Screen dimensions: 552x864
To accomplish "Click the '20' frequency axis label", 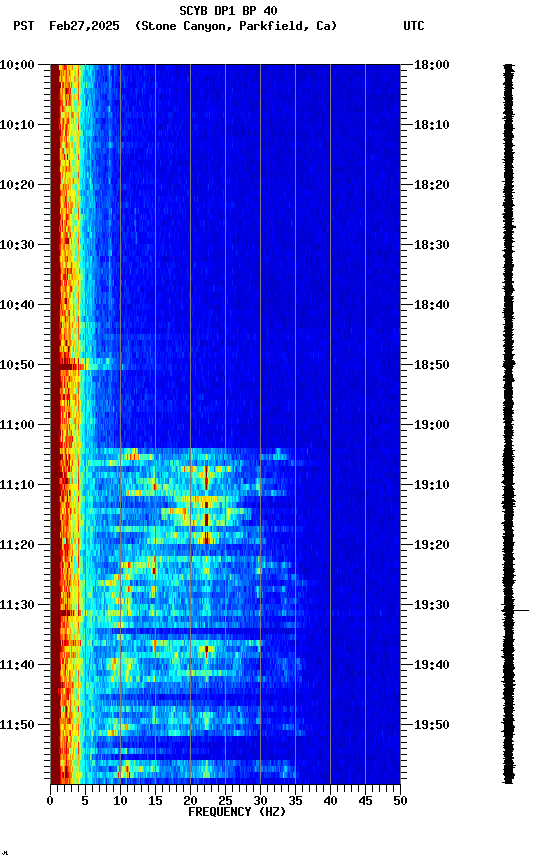I will pyautogui.click(x=190, y=801).
